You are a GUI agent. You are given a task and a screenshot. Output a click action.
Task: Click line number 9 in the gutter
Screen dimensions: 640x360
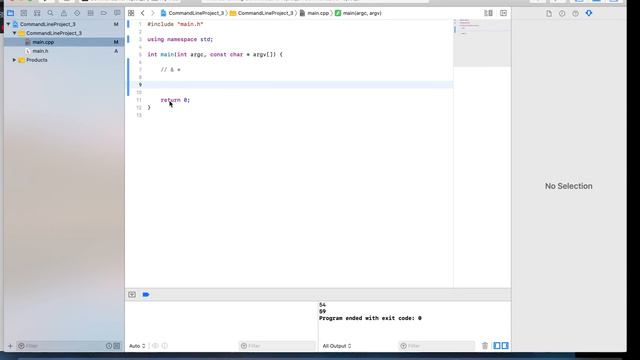(140, 85)
